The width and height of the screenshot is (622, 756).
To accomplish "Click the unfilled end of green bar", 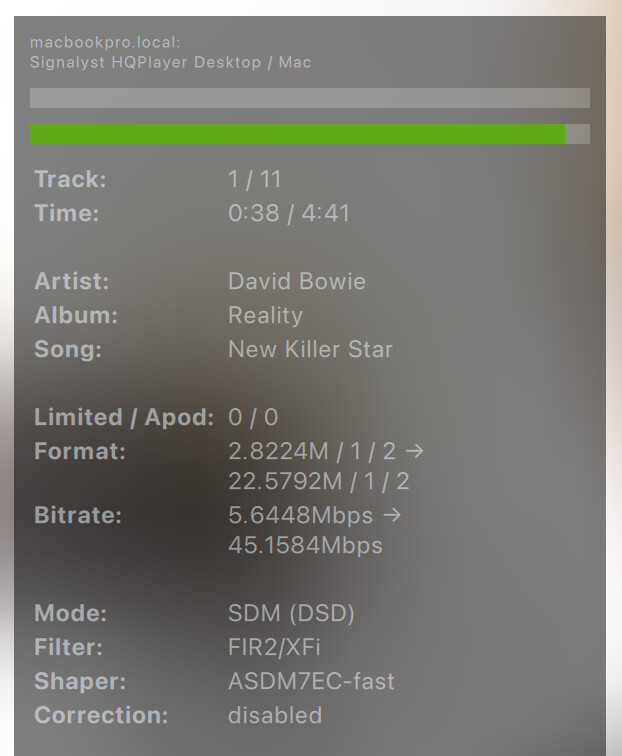I will click(x=578, y=134).
